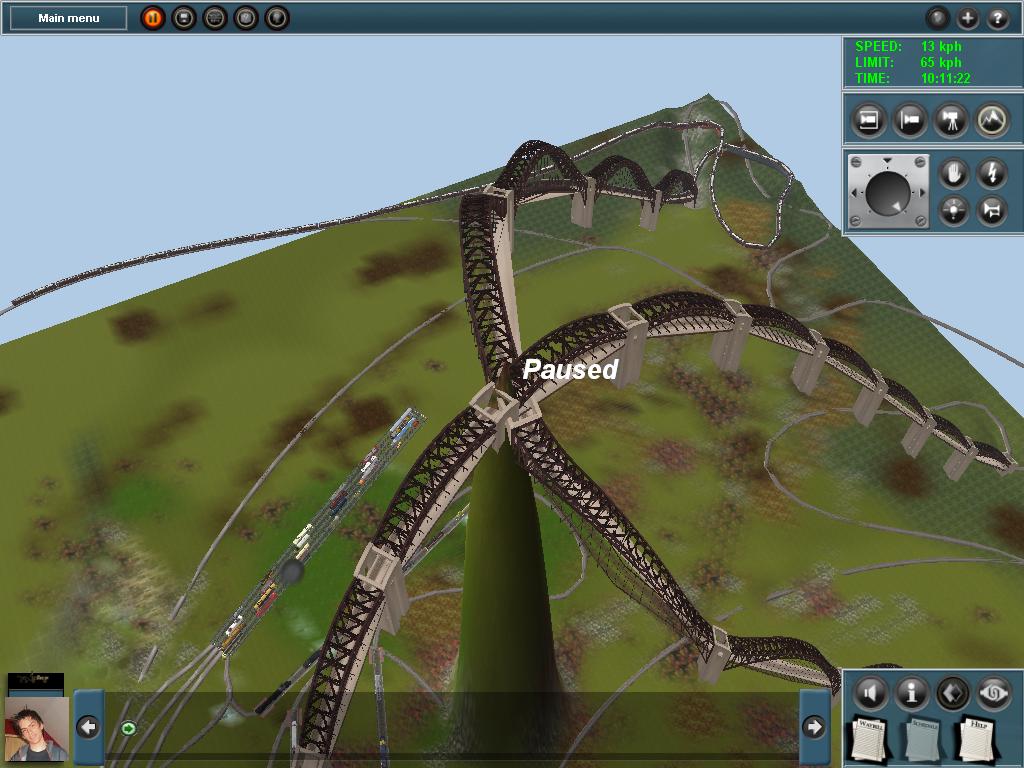Screen dimensions: 1024x768
Task: Click the dial's right arrow
Action: pyautogui.click(x=921, y=193)
